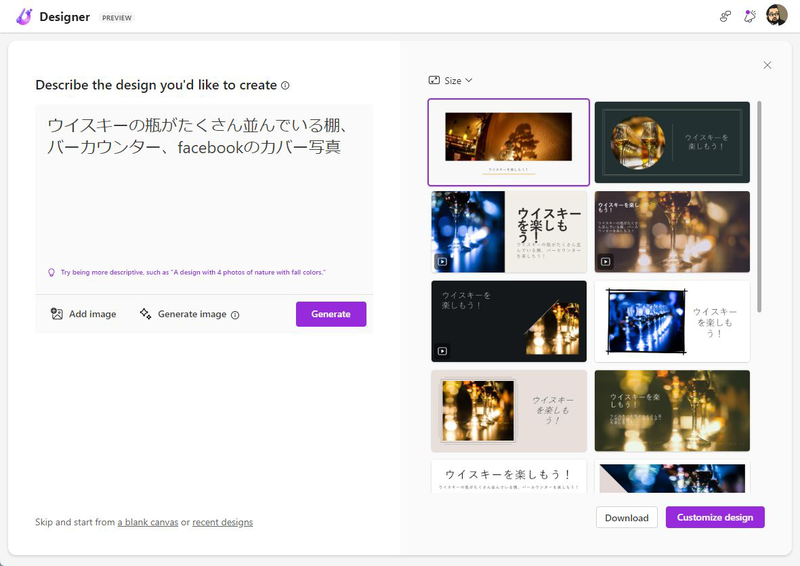The width and height of the screenshot is (800, 566).
Task: Select black design with triangular photo
Action: tap(509, 321)
